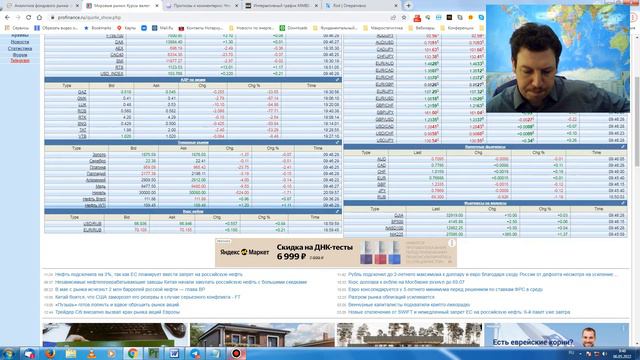Open the Downloads bookmark
This screenshot has width=640, height=360.
293,28
